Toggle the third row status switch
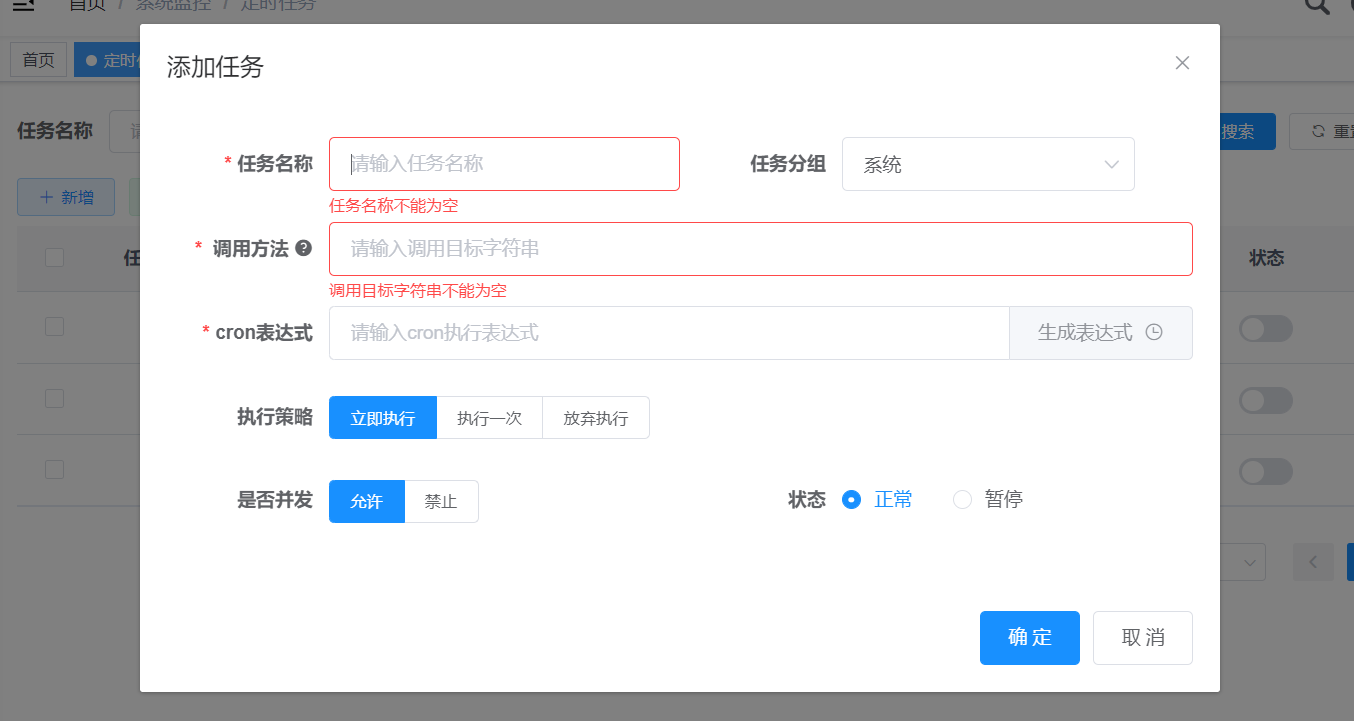Viewport: 1354px width, 721px height. (x=1266, y=472)
